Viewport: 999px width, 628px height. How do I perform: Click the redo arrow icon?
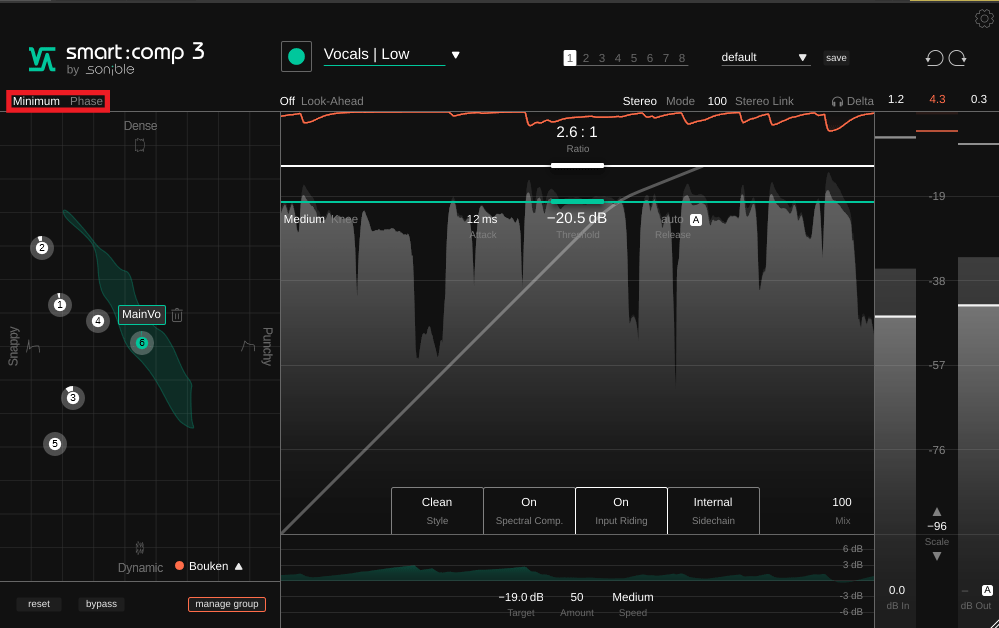coord(958,58)
